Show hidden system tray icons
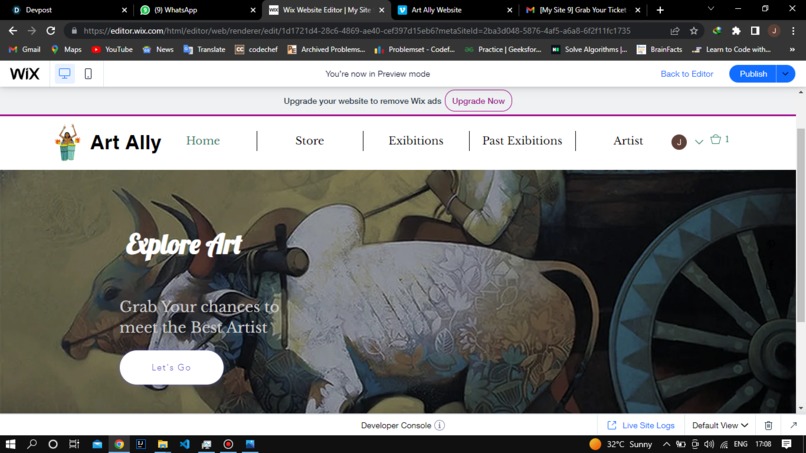This screenshot has height=453, width=806. [x=666, y=444]
